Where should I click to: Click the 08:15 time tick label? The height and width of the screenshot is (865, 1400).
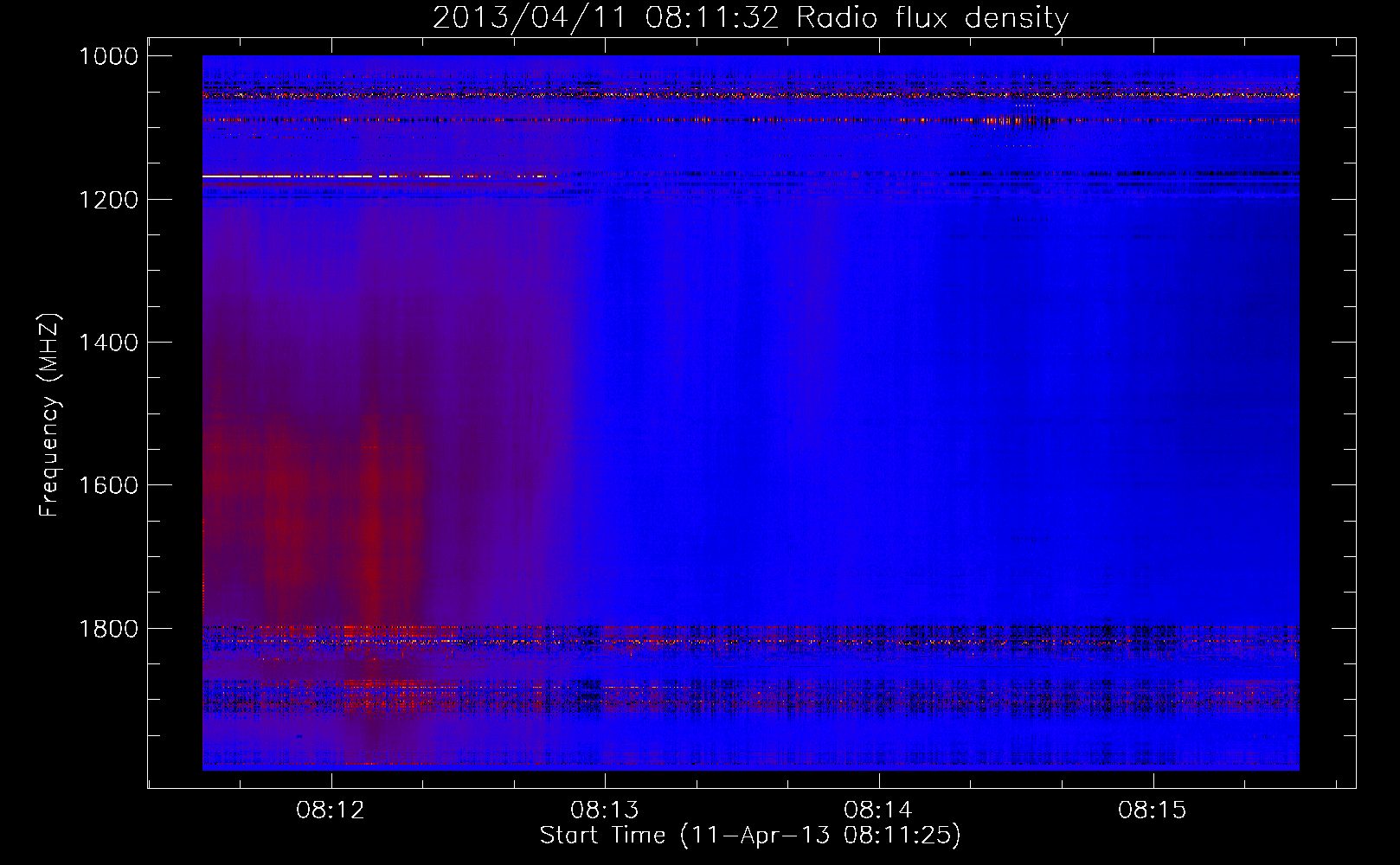1153,810
